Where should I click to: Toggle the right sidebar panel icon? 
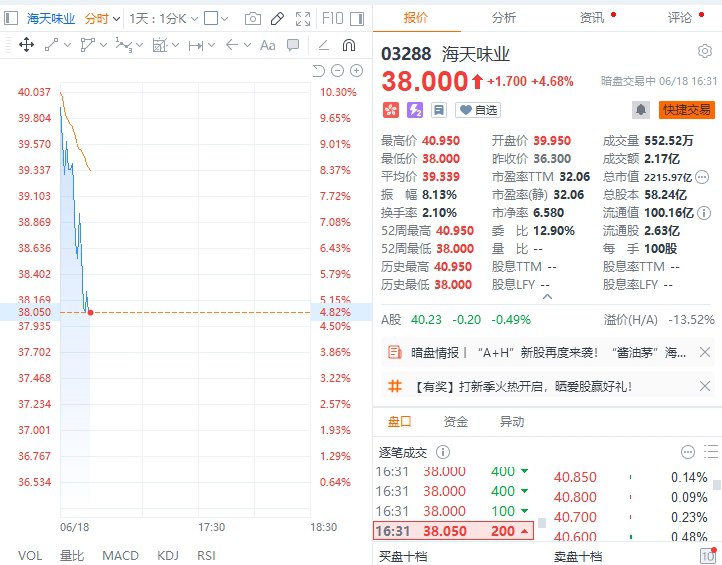point(357,18)
